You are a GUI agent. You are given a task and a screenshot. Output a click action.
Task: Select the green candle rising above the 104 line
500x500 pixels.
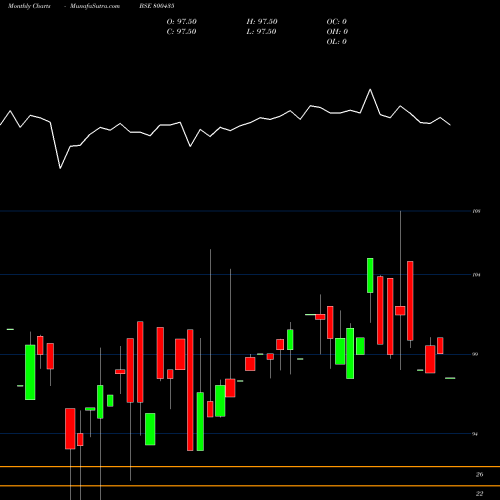coord(370,275)
